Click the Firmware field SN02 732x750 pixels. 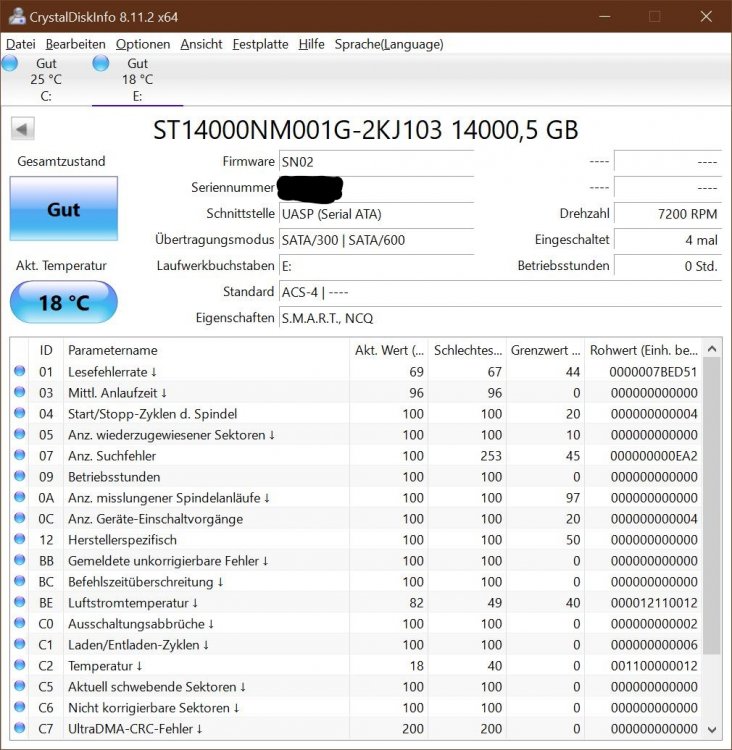pos(376,162)
